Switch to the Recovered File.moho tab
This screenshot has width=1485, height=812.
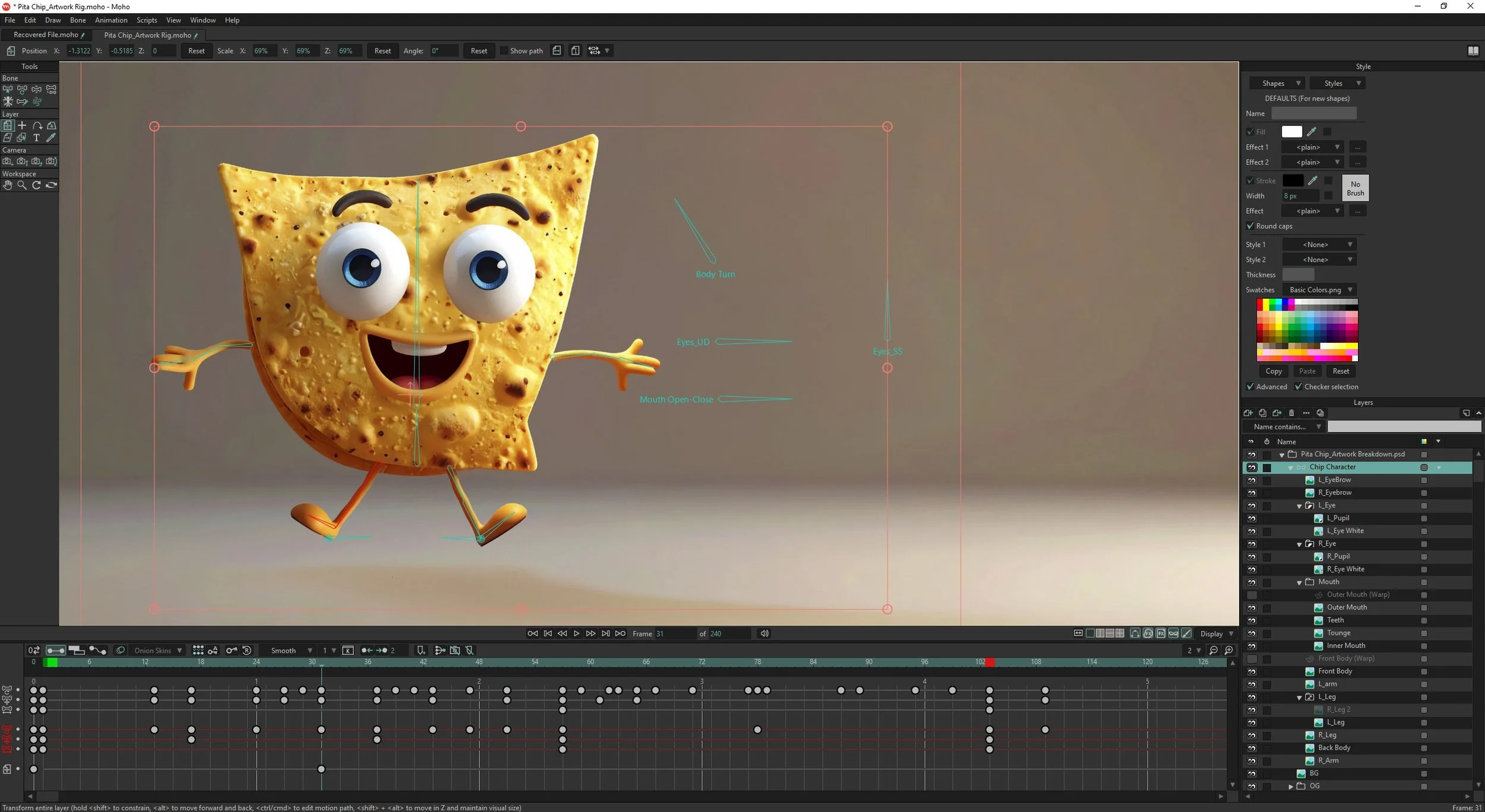pos(46,35)
